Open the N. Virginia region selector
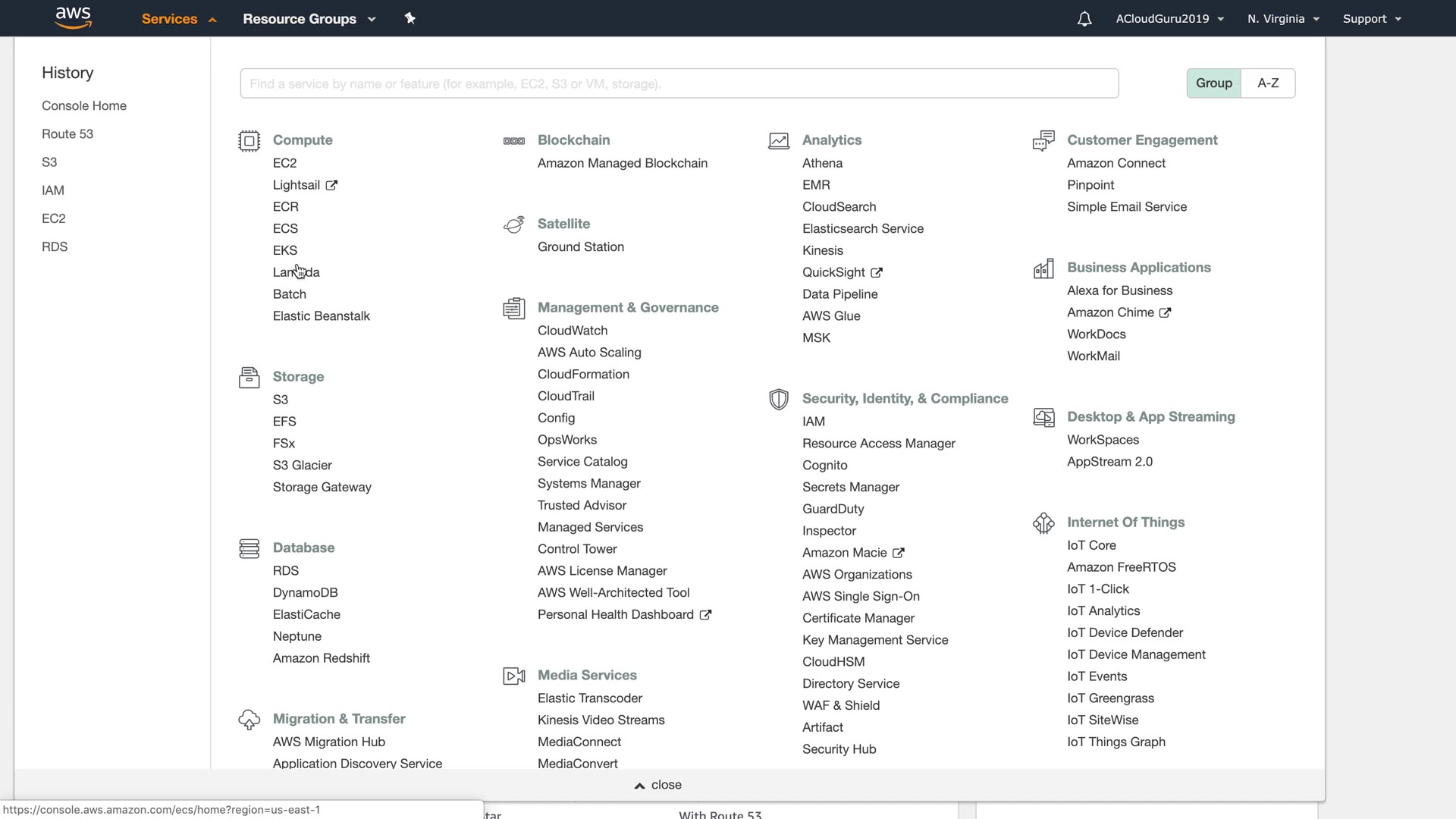Viewport: 1456px width, 819px height. pyautogui.click(x=1283, y=19)
